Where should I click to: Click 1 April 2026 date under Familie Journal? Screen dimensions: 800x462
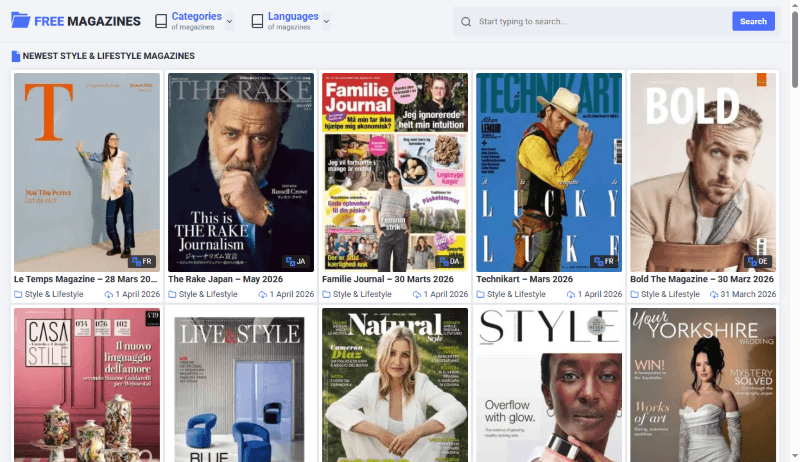(x=446, y=294)
